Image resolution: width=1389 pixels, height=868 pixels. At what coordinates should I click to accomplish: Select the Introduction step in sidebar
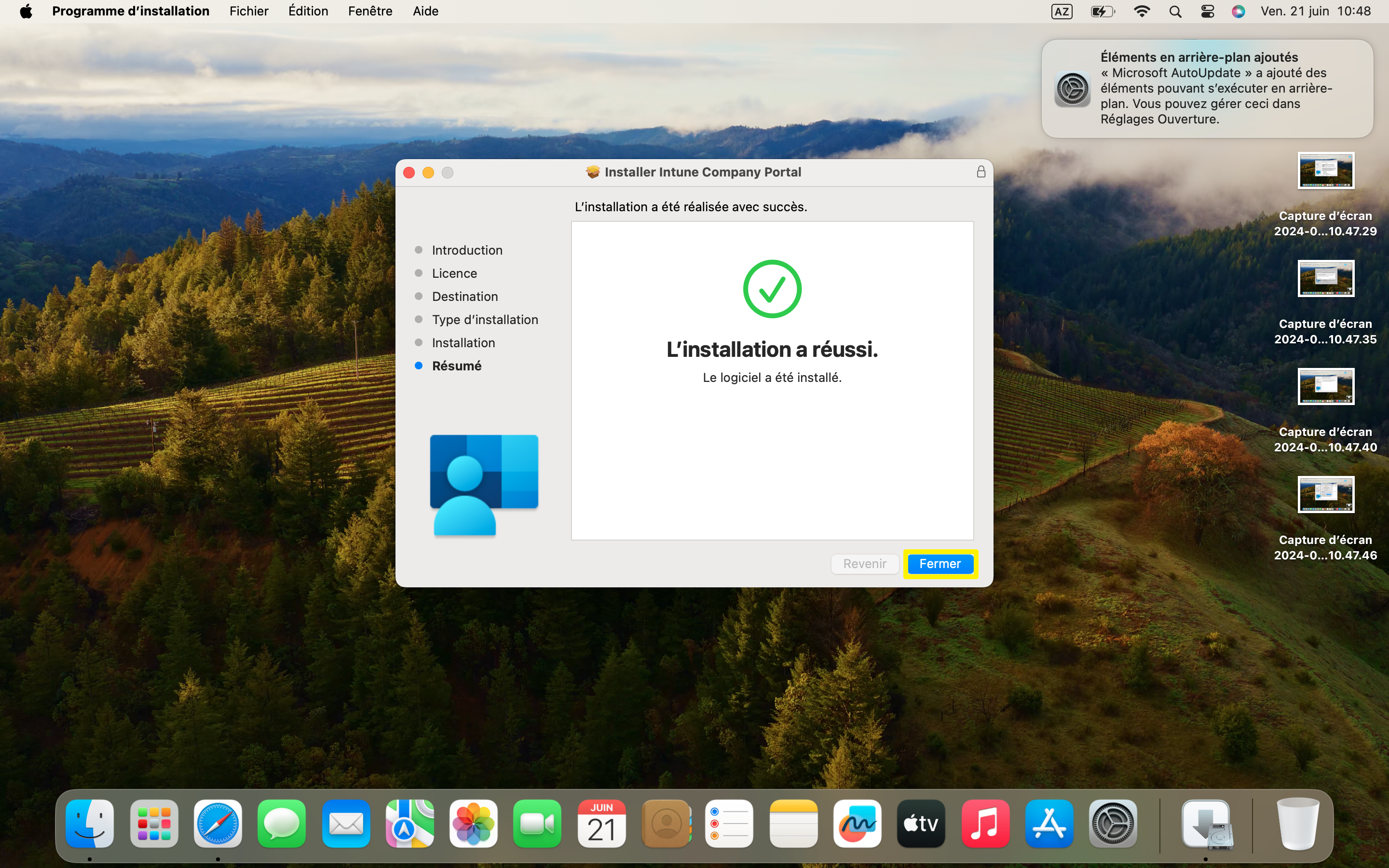pos(467,250)
